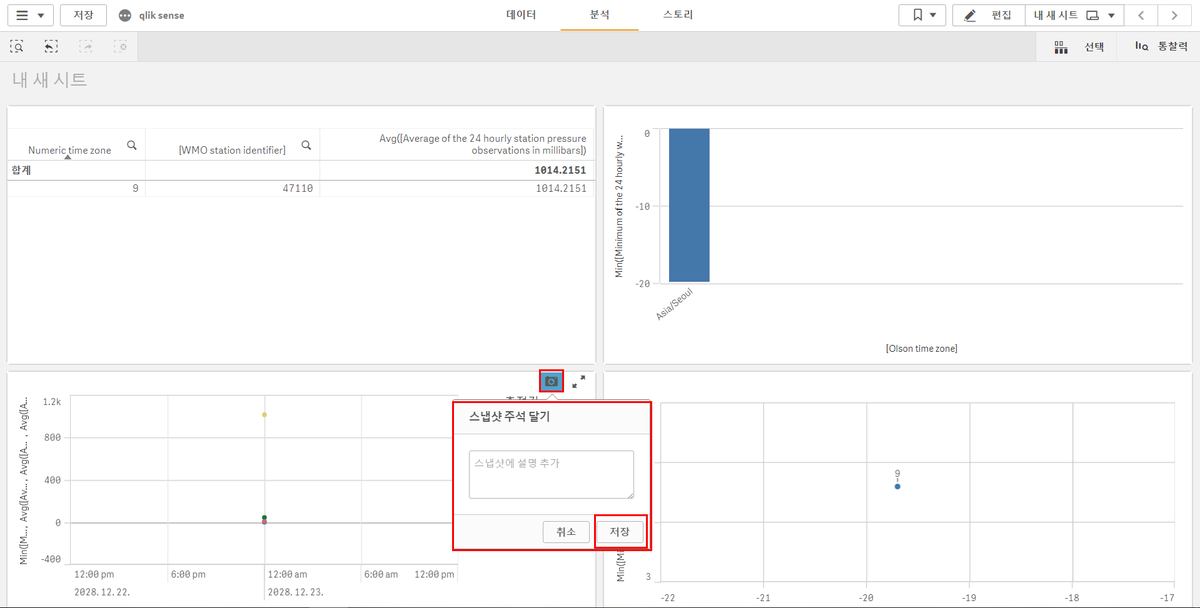1200x608 pixels.
Task: Click 취소 to cancel the snapshot annotation
Action: [566, 532]
